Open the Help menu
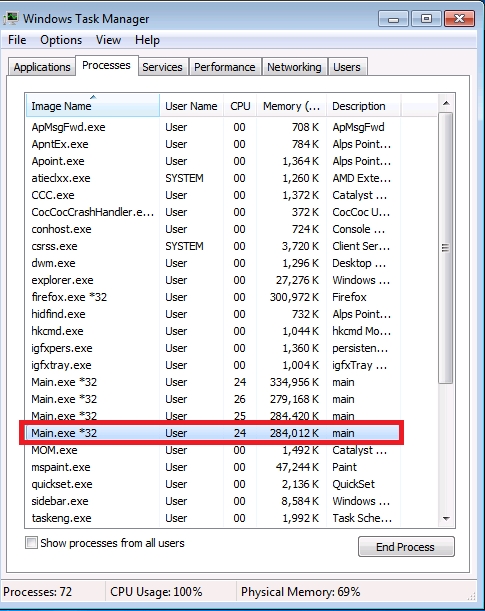 point(147,40)
